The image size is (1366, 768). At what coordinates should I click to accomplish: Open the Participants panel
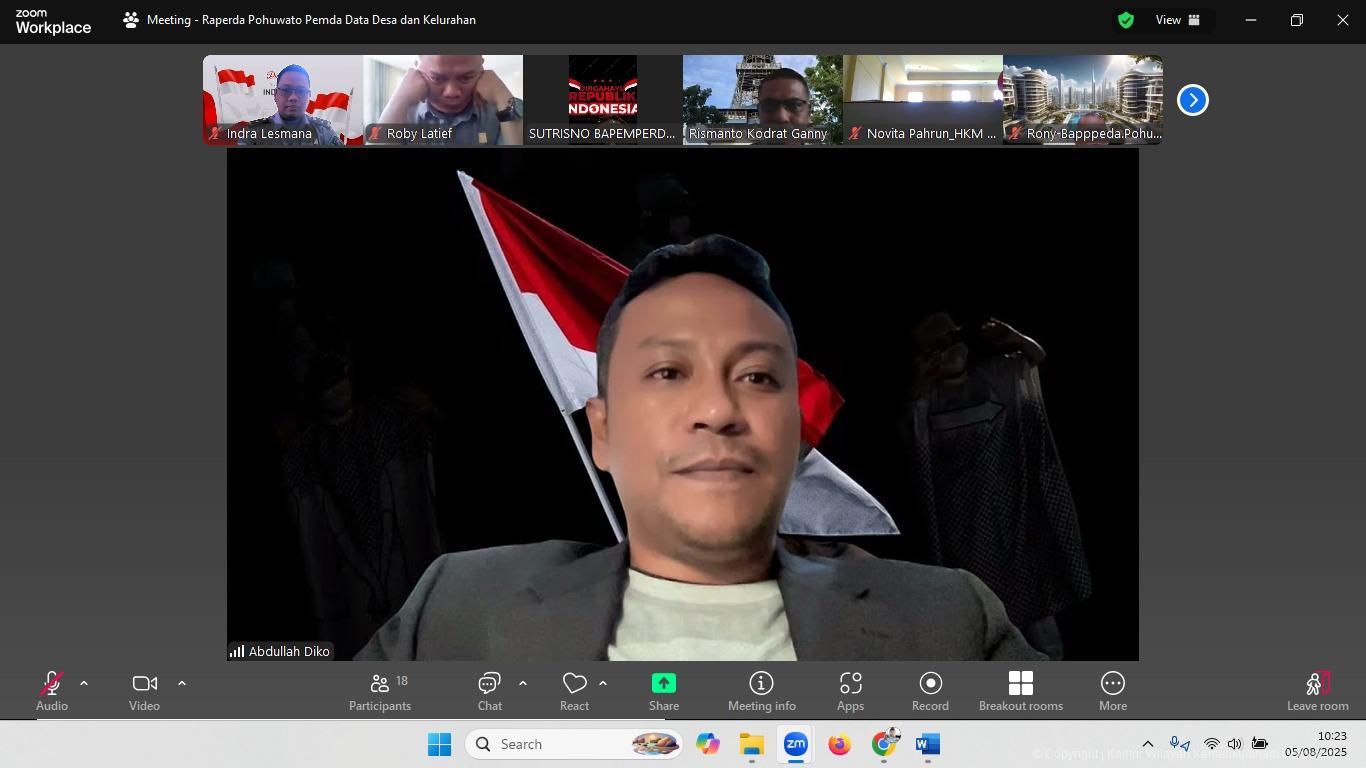pos(380,691)
